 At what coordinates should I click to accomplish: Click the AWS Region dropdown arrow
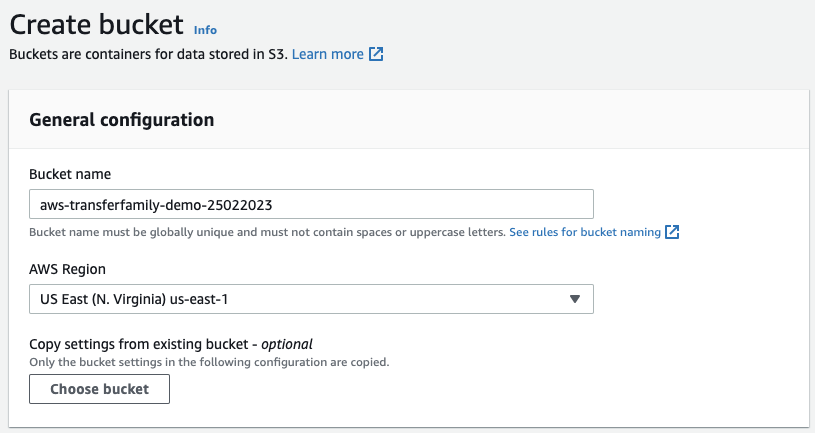[x=574, y=299]
